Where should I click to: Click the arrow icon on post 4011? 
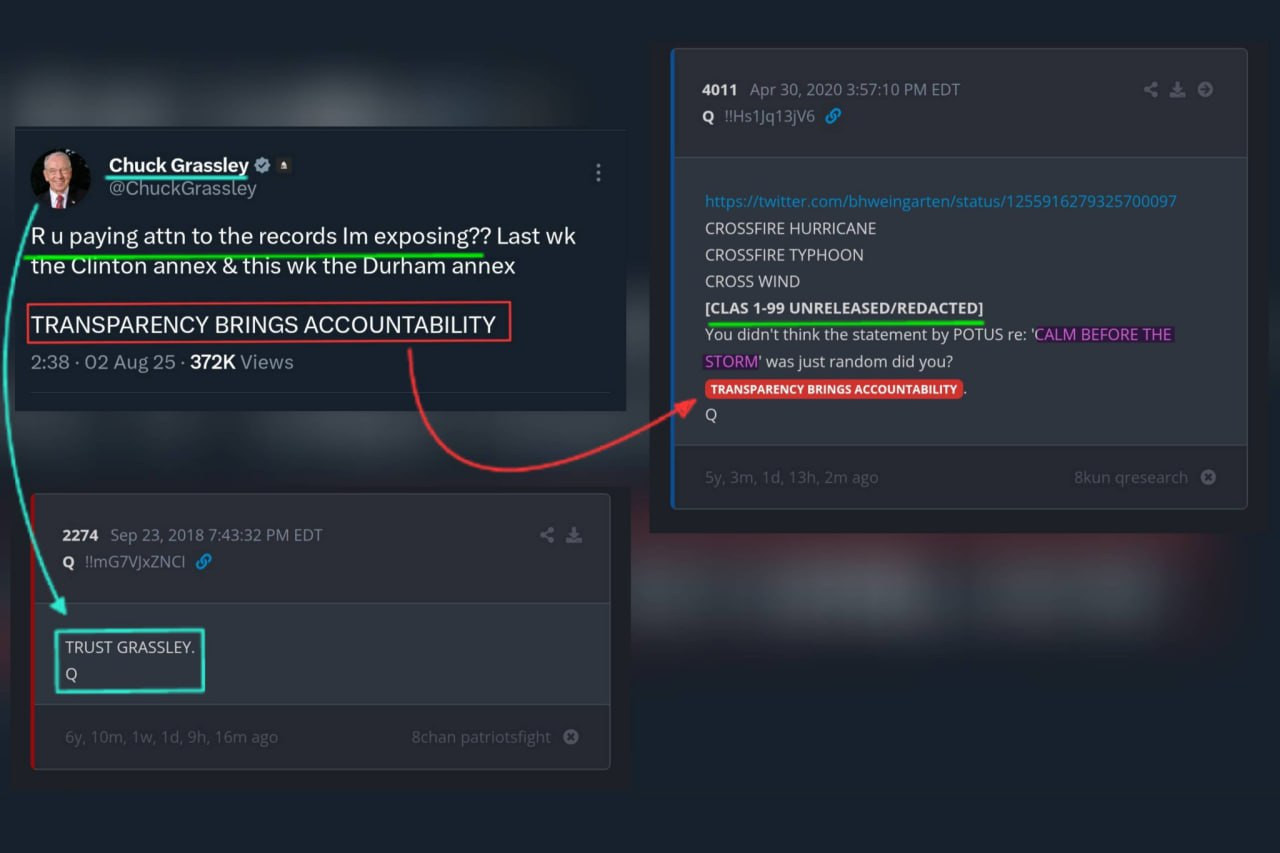(x=1205, y=90)
